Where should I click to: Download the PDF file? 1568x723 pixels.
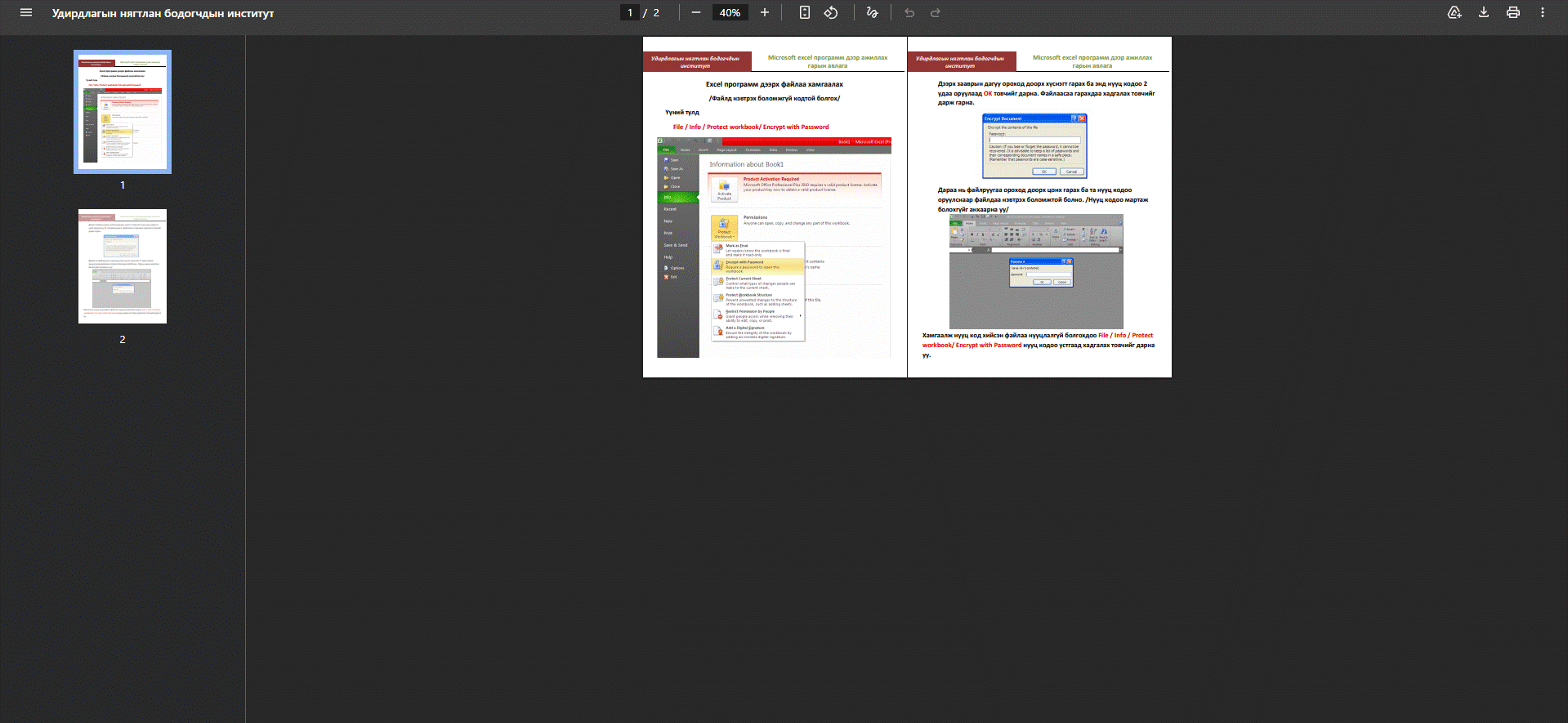[1484, 13]
